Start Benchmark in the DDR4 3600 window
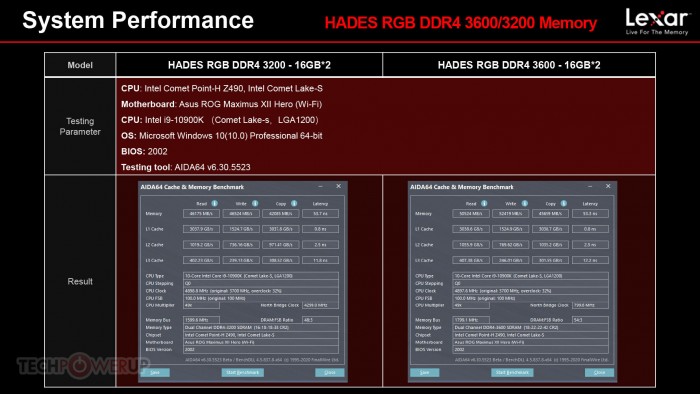 point(512,372)
